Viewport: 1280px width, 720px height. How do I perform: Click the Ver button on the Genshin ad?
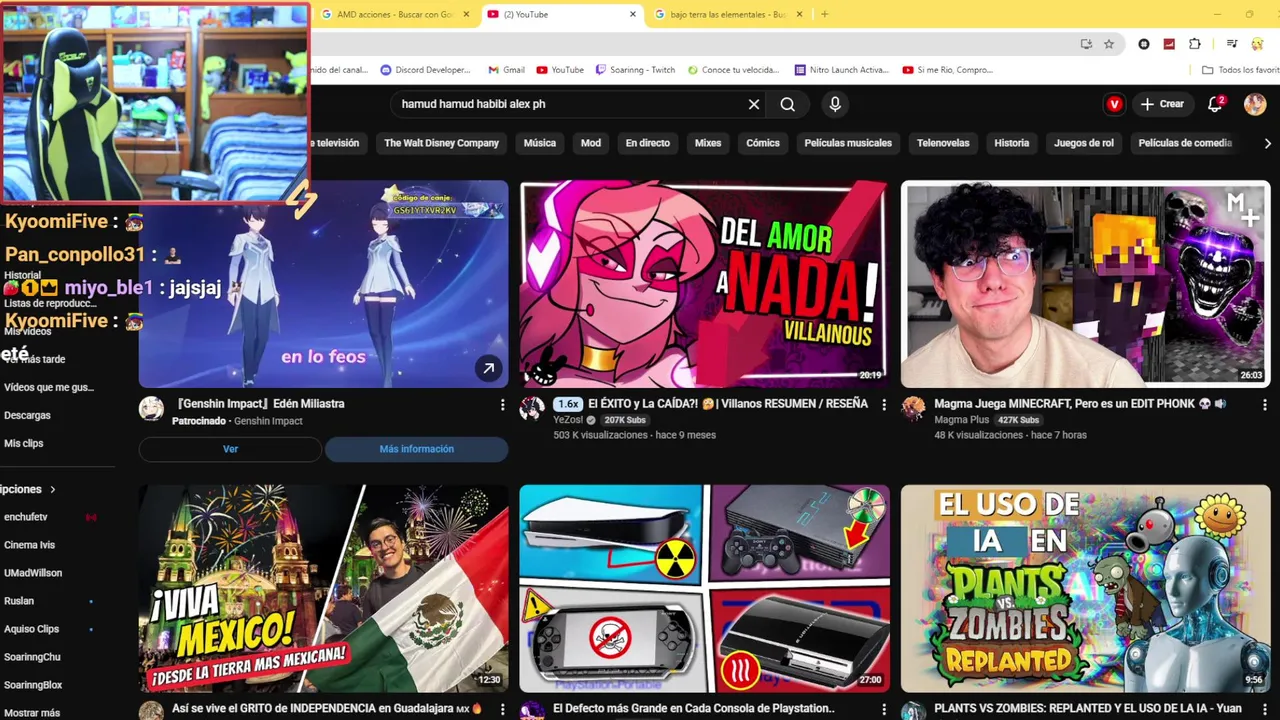click(230, 449)
